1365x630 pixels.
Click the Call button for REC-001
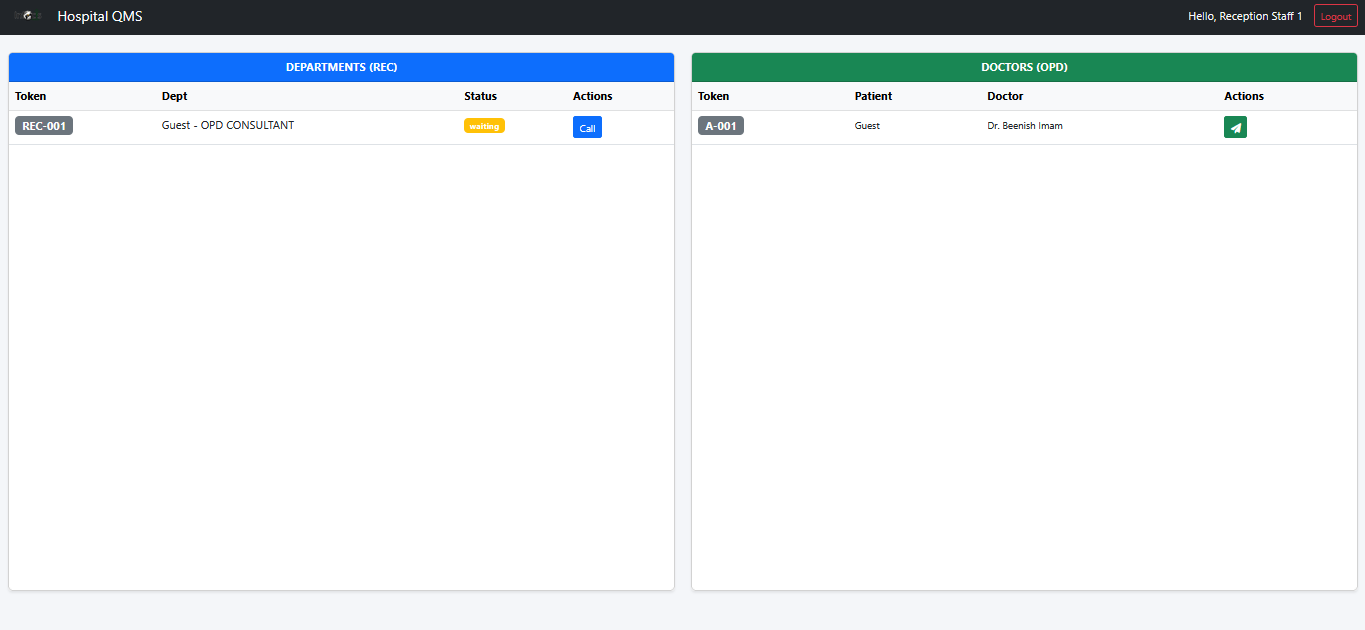click(587, 127)
